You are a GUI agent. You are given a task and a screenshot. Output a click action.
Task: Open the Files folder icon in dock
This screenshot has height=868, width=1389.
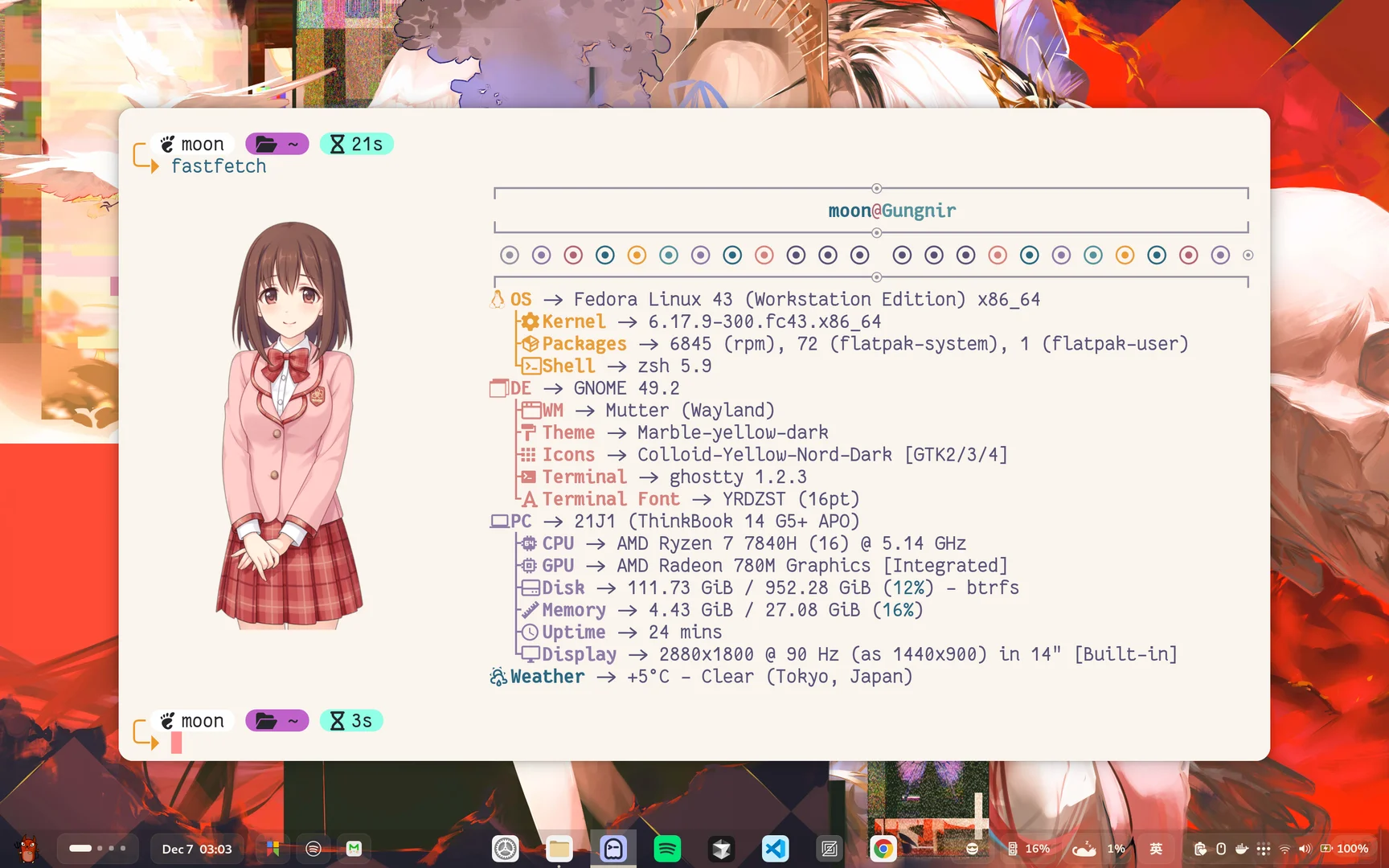[560, 847]
